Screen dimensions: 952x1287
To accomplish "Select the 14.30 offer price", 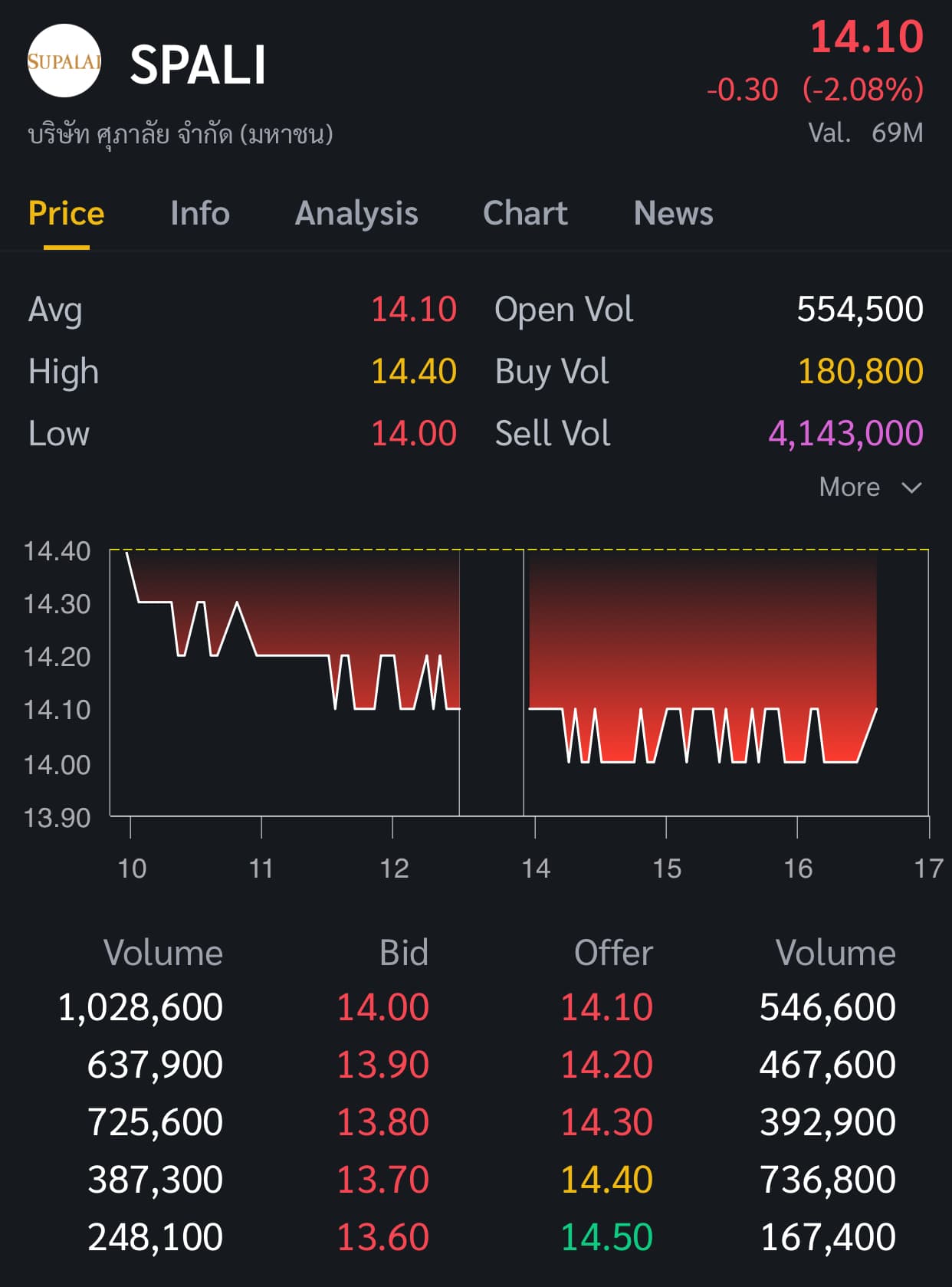I will (607, 1122).
